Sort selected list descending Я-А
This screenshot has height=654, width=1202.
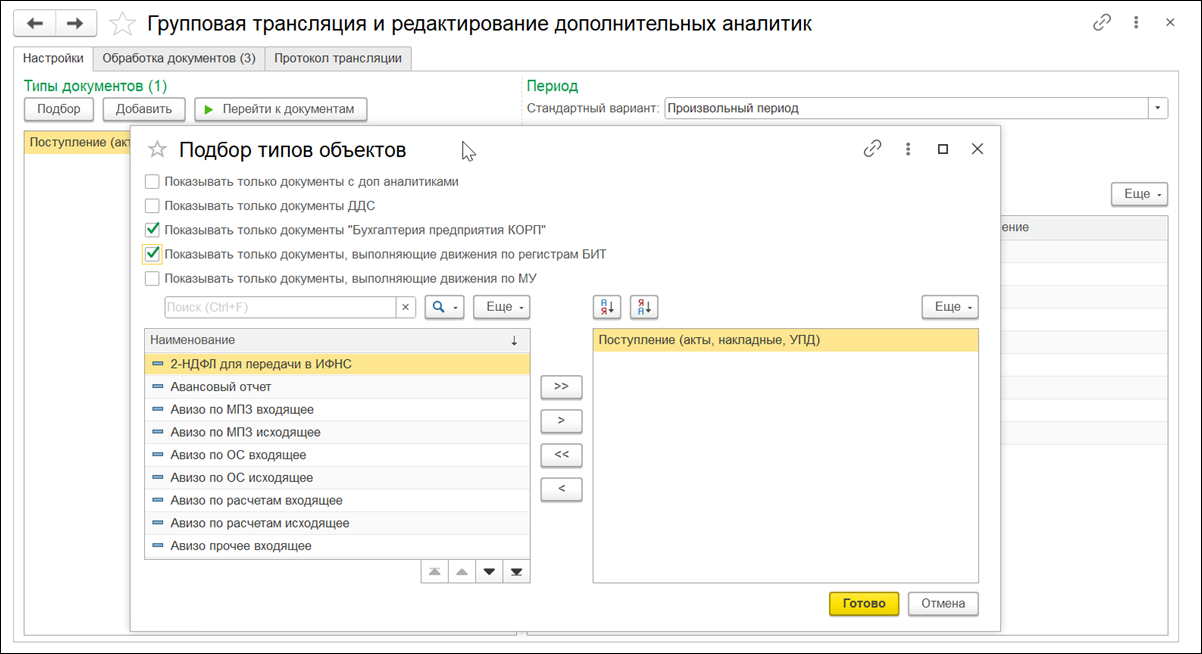point(644,307)
